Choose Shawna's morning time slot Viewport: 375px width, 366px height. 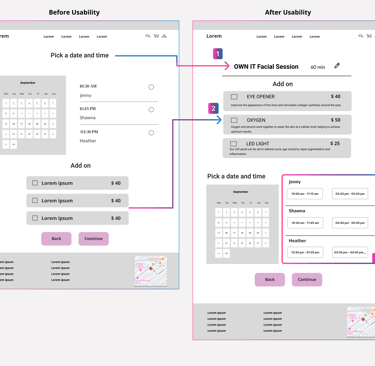click(305, 223)
